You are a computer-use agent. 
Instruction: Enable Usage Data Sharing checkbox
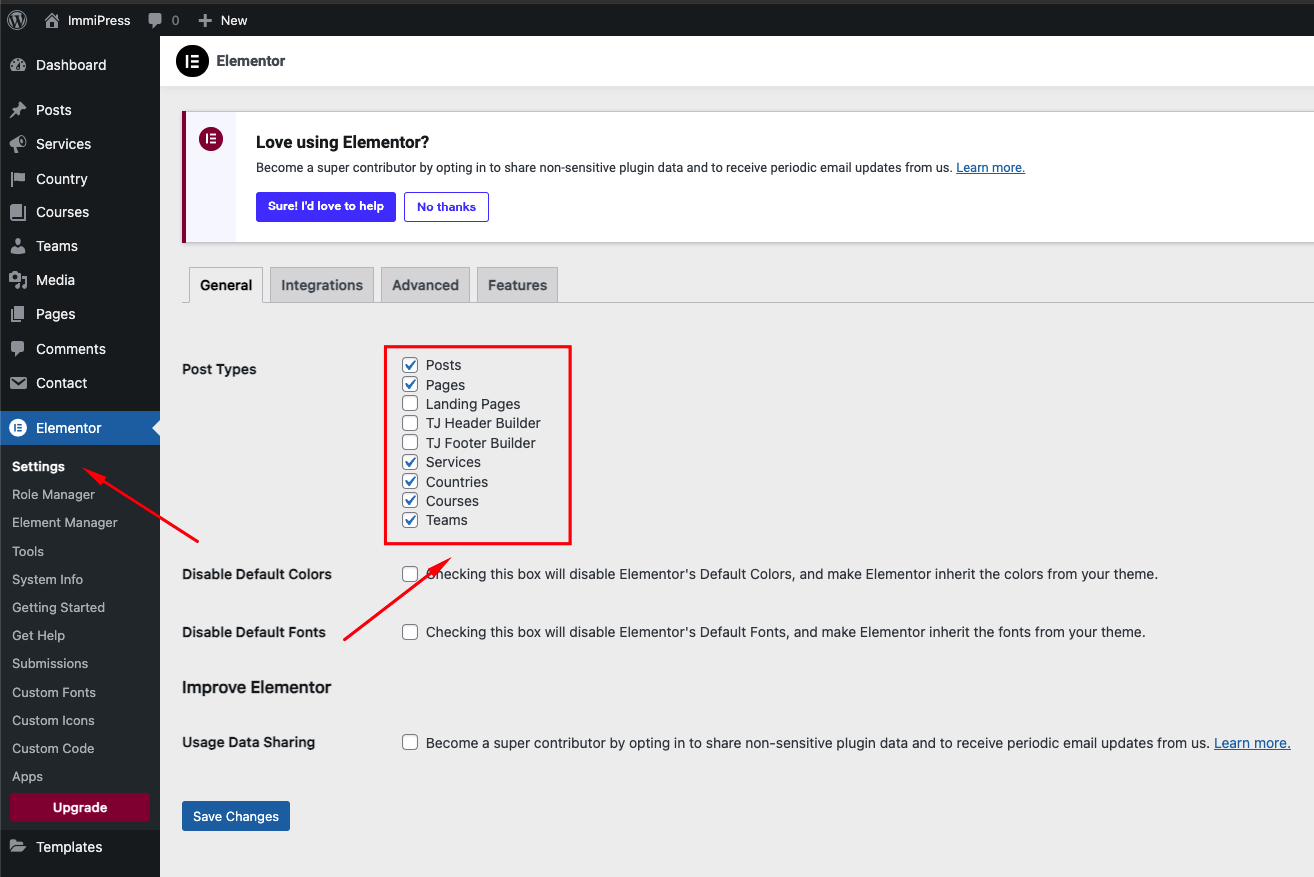click(x=410, y=742)
